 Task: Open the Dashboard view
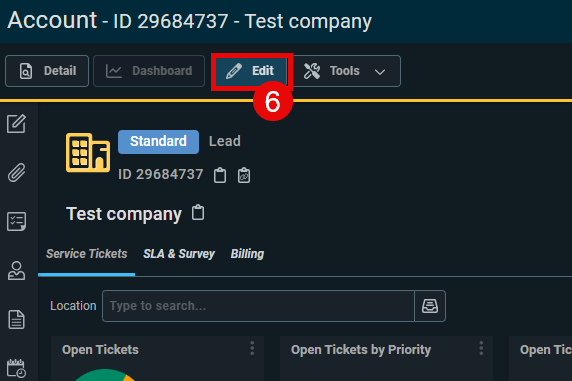(x=149, y=71)
